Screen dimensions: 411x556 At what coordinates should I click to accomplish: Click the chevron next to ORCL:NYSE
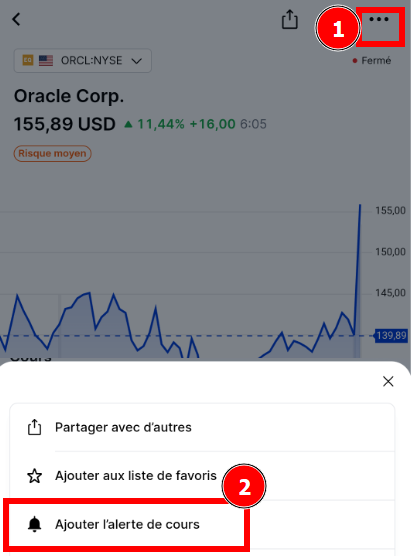tap(137, 61)
